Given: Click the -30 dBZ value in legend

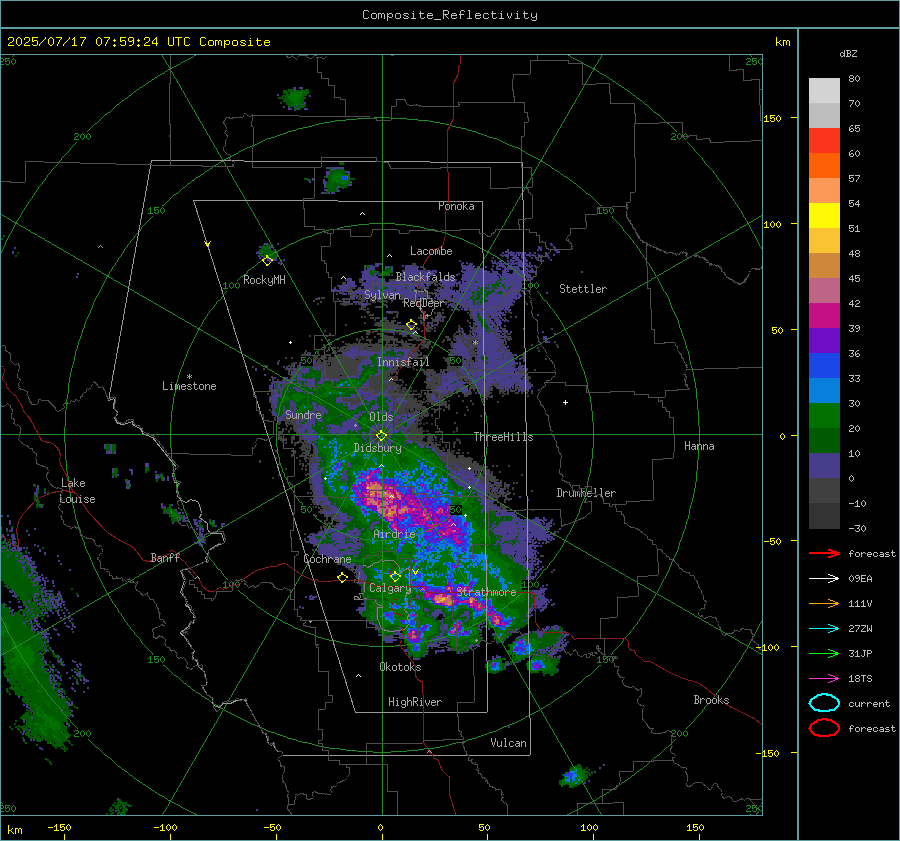Looking at the screenshot, I should 857,528.
